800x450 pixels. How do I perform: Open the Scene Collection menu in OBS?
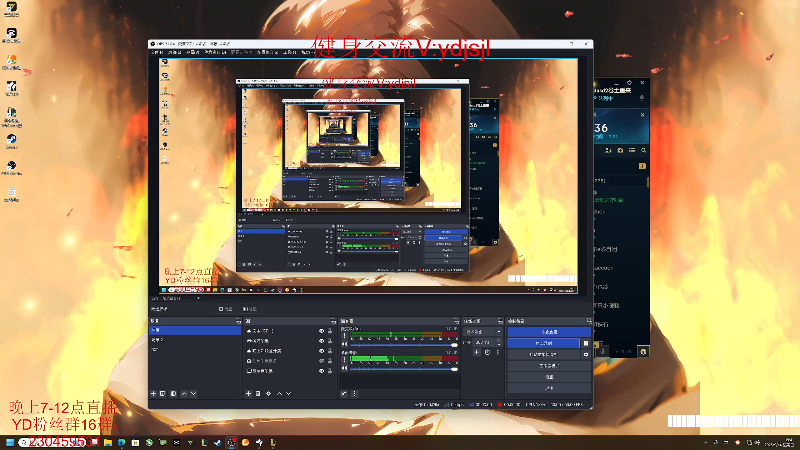coord(268,52)
